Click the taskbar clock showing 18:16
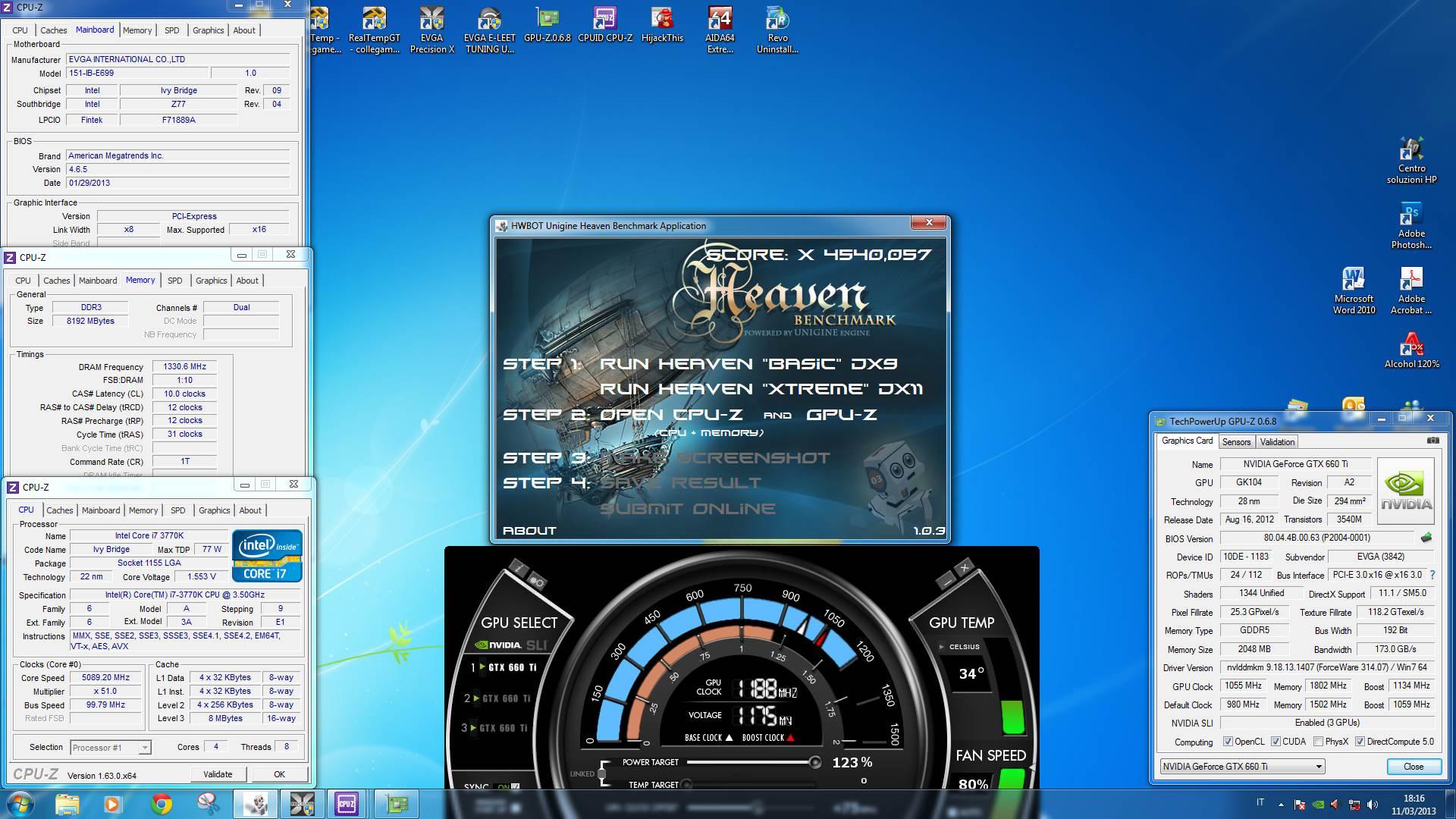Image resolution: width=1456 pixels, height=819 pixels. (x=1414, y=799)
